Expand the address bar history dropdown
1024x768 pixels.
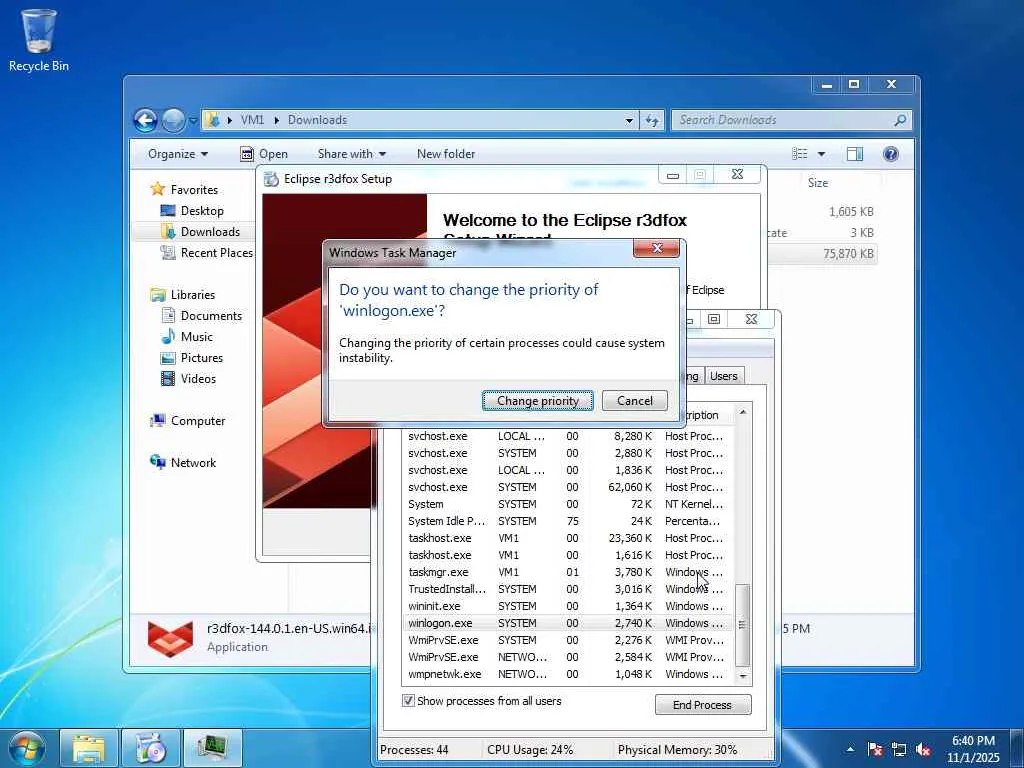(629, 120)
